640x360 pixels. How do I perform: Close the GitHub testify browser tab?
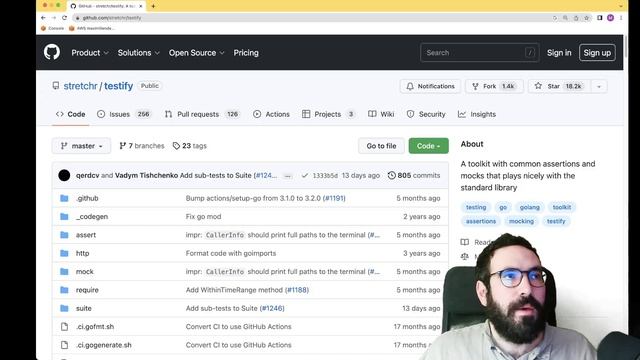141,6
